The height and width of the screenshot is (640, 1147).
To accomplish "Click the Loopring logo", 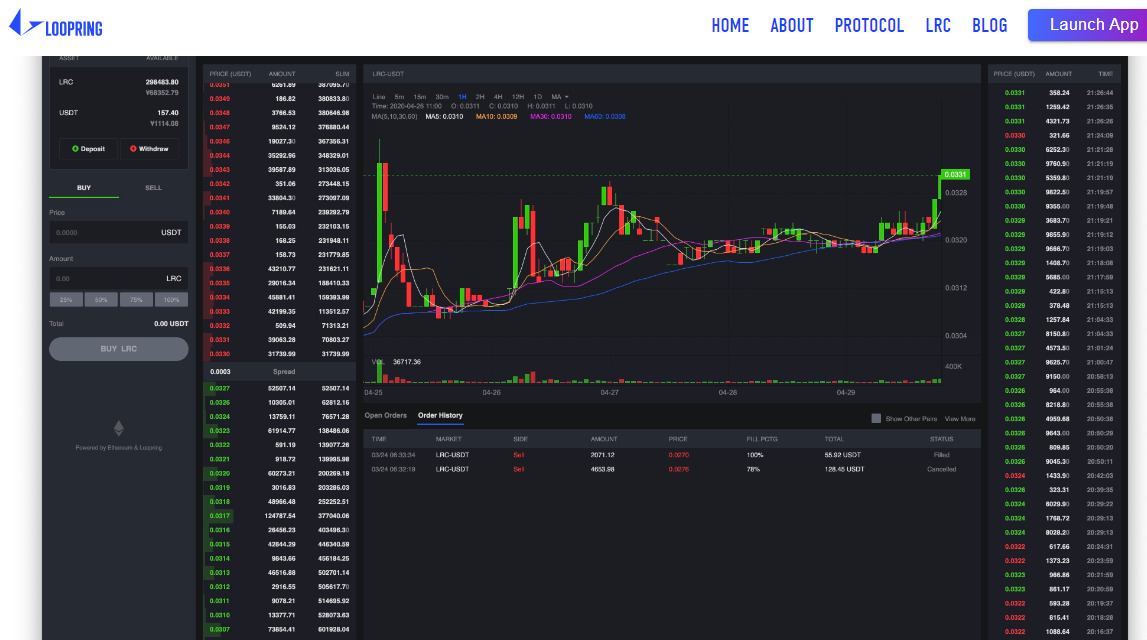I will point(56,26).
